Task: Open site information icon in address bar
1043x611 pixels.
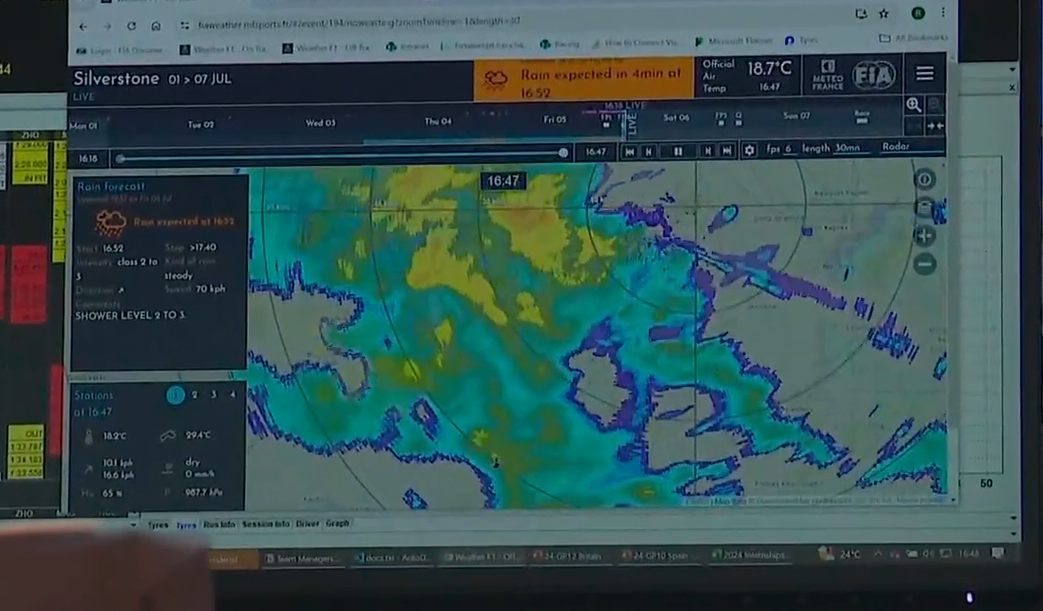Action: click(184, 25)
